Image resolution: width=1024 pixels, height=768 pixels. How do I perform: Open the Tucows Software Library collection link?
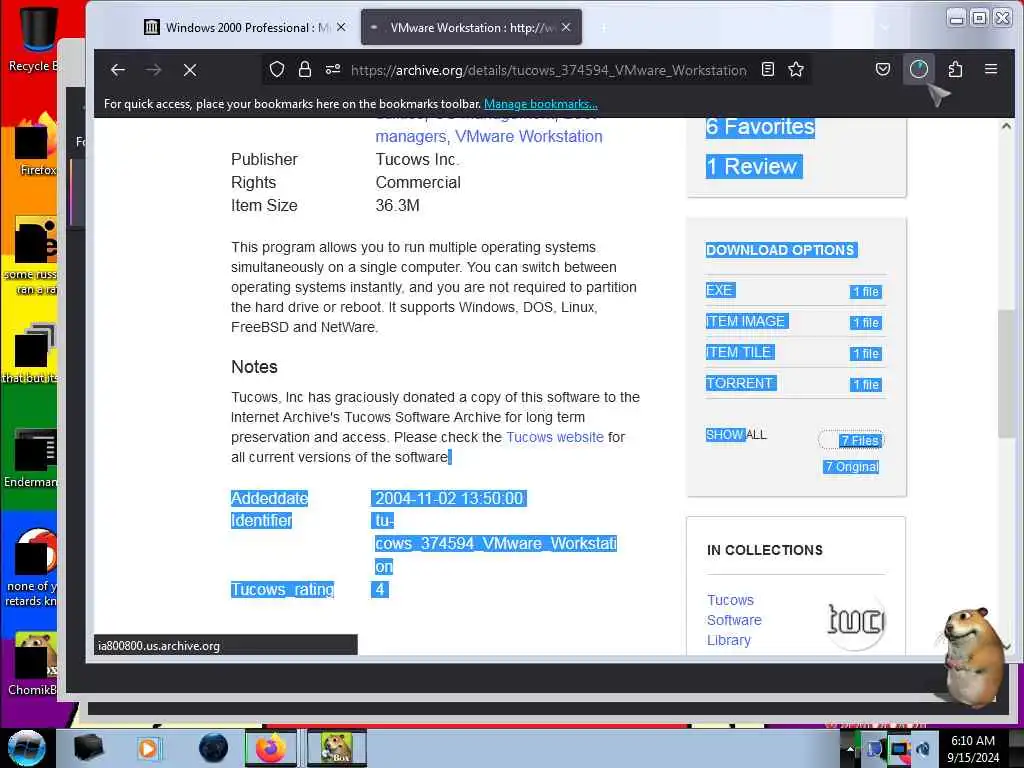pos(734,620)
